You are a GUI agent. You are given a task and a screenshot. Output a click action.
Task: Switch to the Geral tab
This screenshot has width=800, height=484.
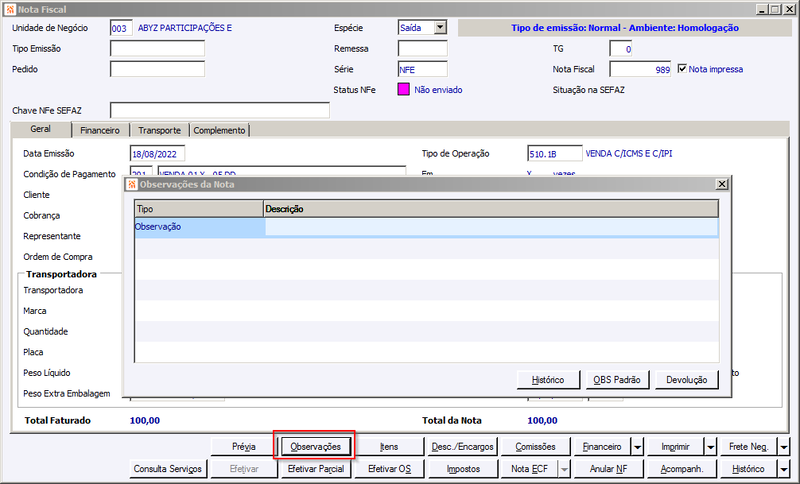tap(40, 129)
